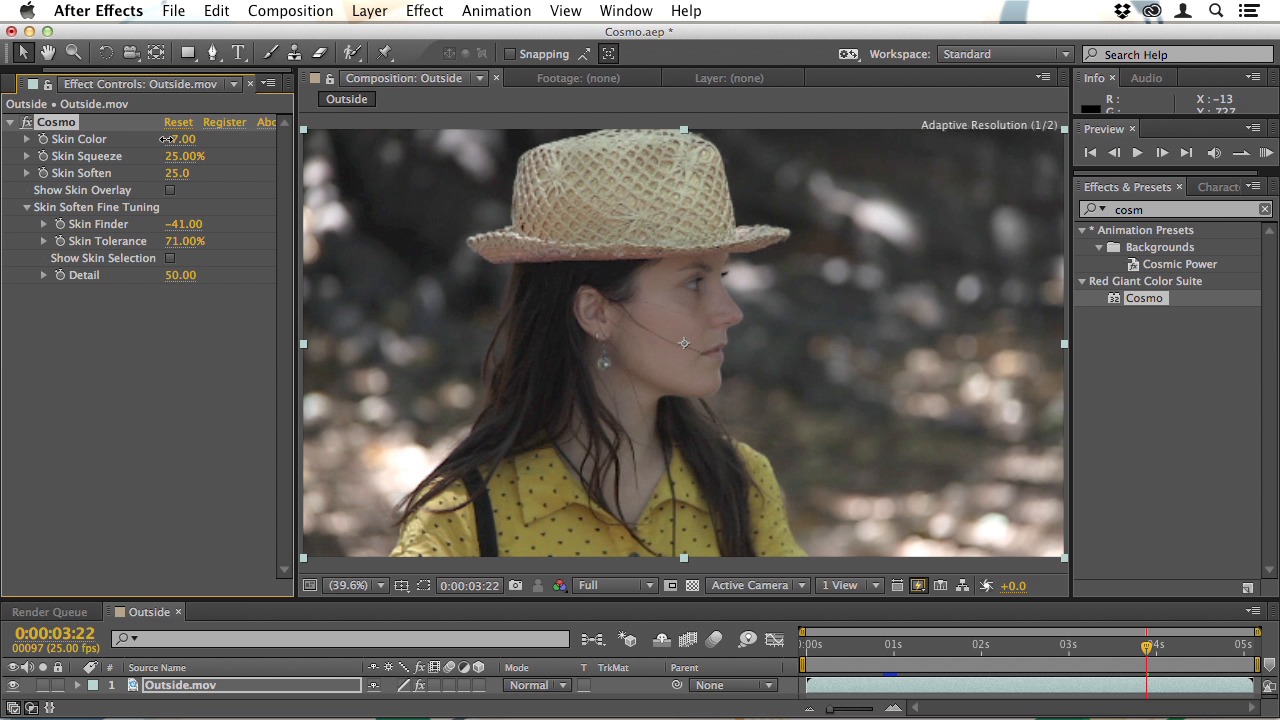Viewport: 1280px width, 720px height.
Task: Select the Zoom magnifier tool
Action: (73, 53)
